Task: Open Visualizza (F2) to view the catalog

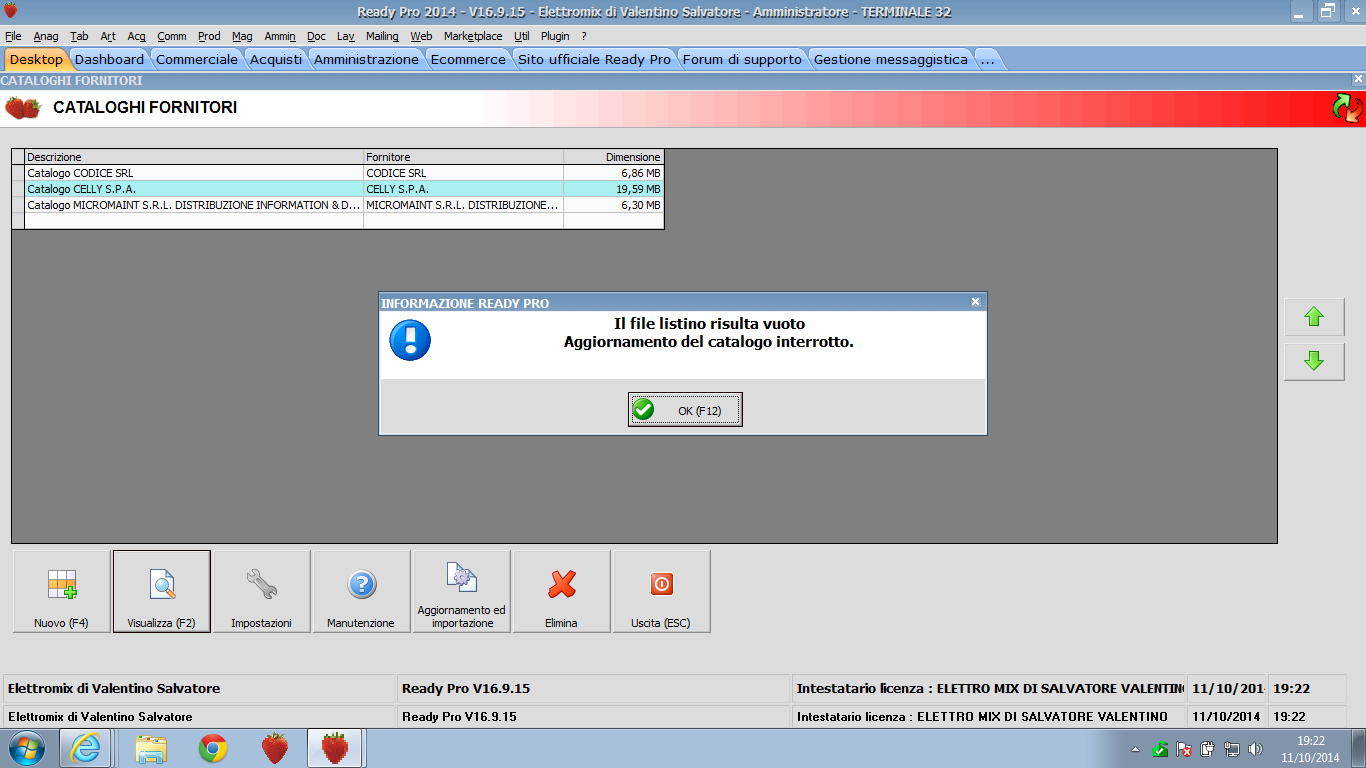Action: coord(161,592)
